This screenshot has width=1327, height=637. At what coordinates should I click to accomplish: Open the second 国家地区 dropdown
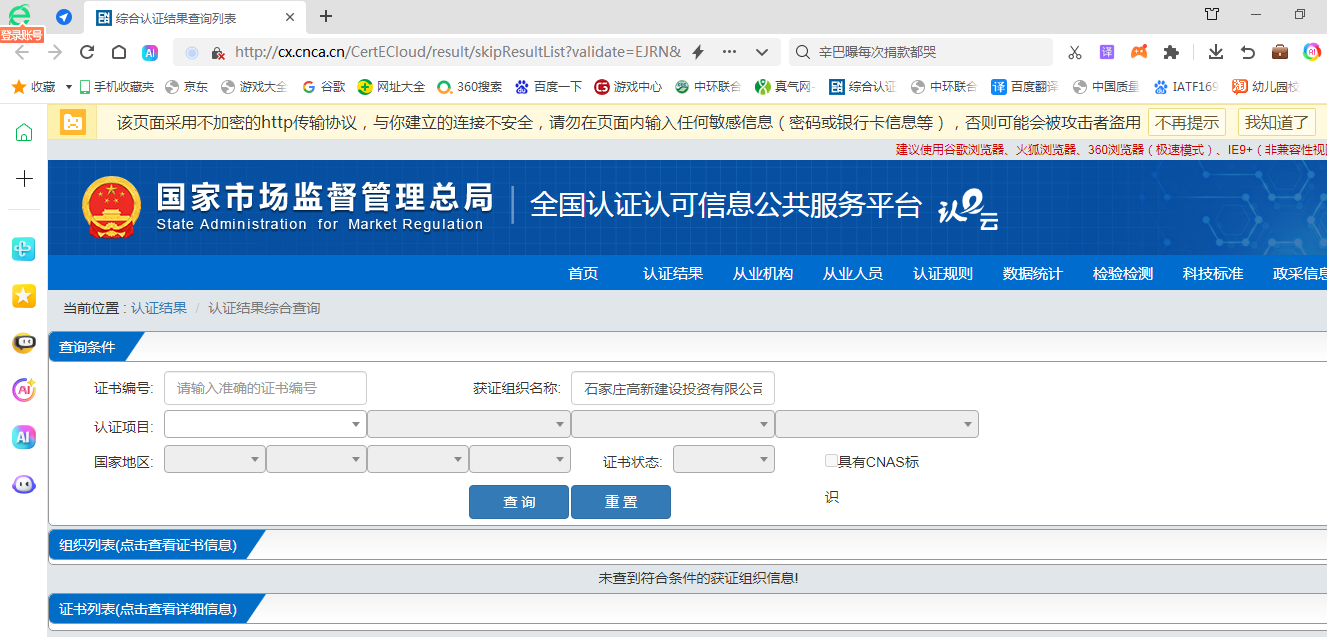tap(316, 459)
